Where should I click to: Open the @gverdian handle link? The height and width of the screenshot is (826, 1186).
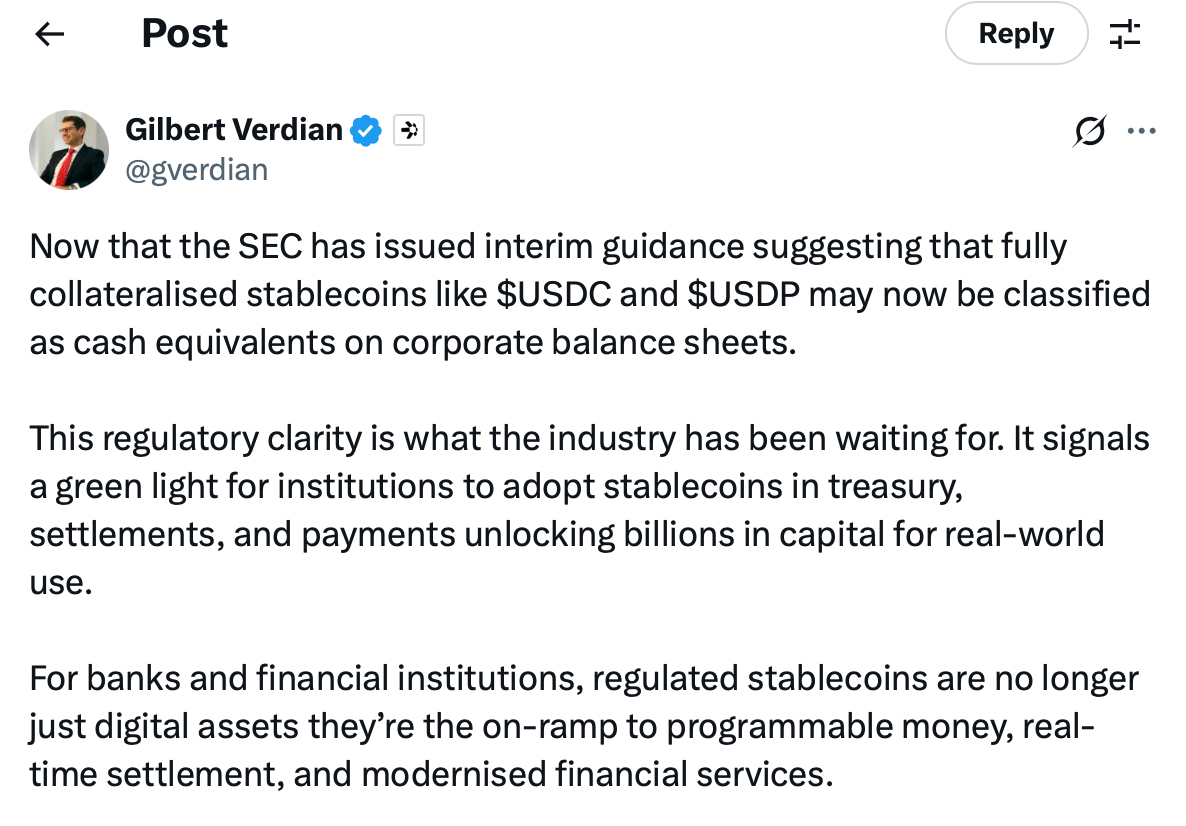(x=196, y=170)
